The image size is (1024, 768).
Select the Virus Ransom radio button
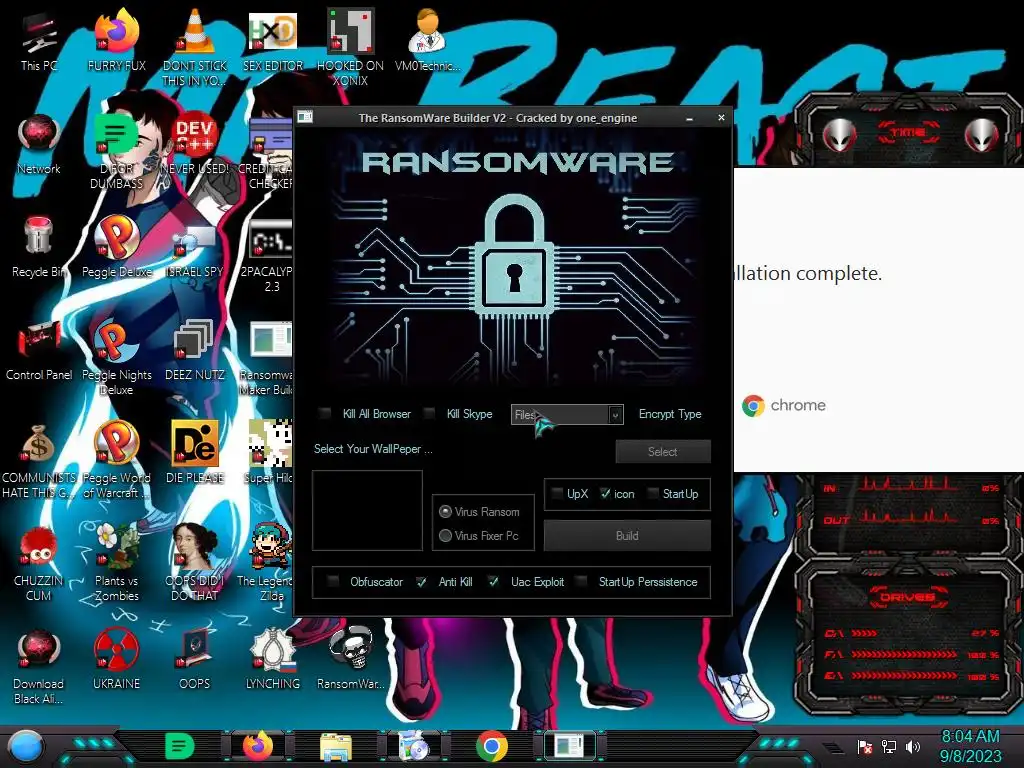point(445,511)
